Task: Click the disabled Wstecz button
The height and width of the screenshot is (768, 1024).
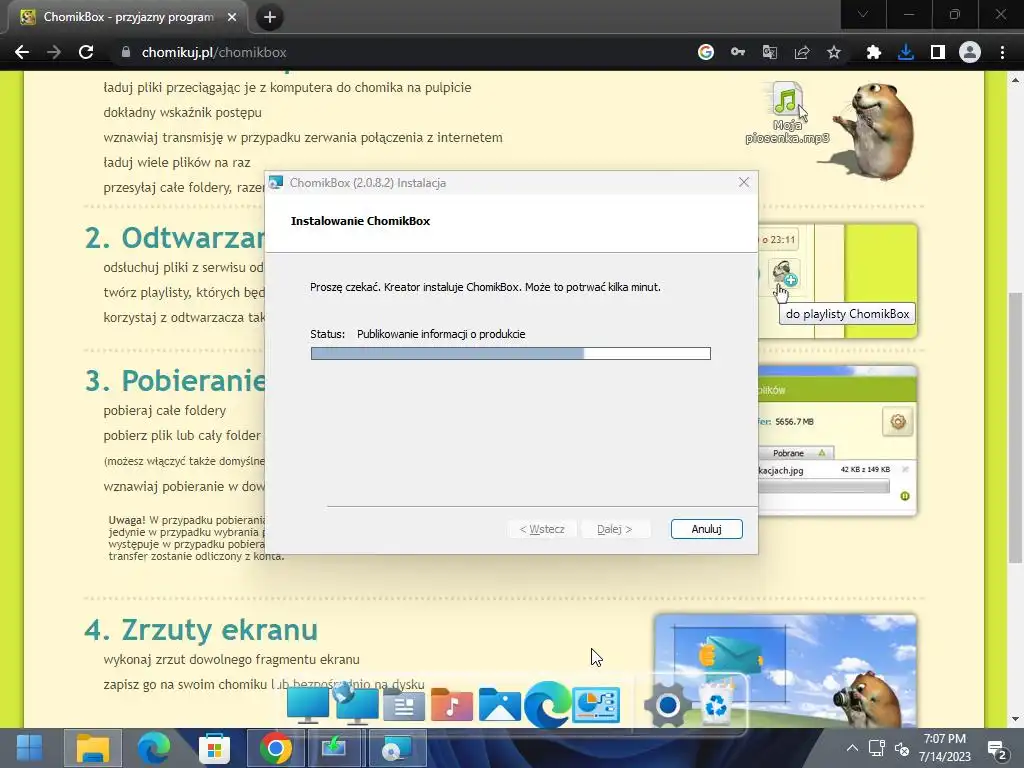Action: point(542,529)
